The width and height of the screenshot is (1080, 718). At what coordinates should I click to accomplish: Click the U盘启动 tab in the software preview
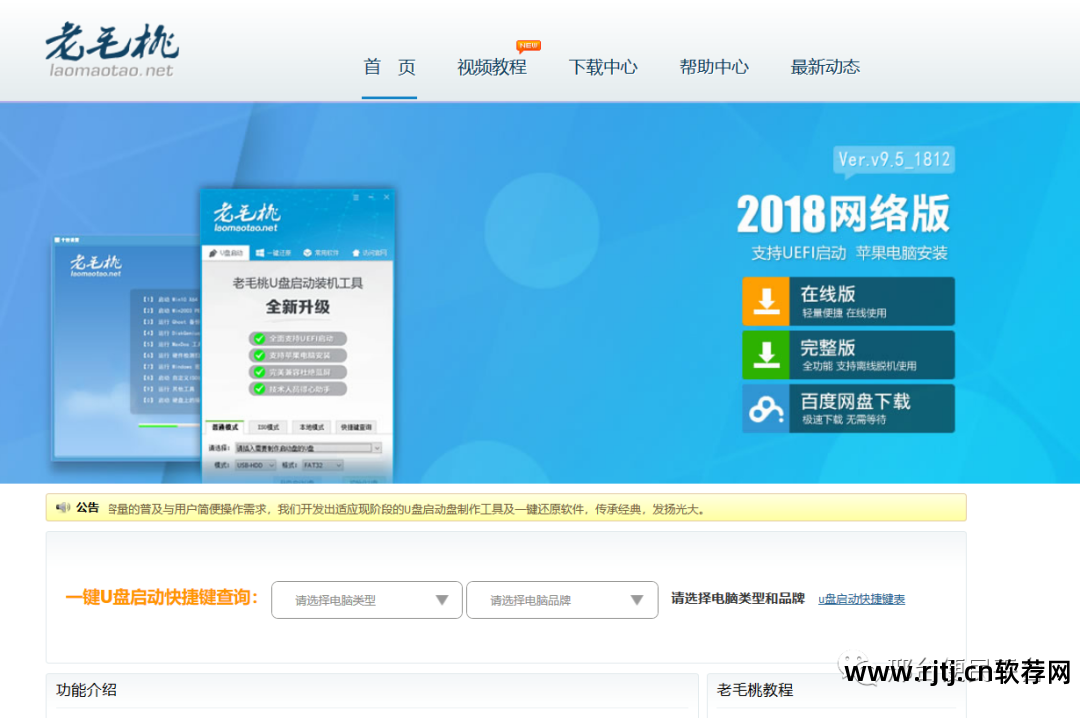pos(227,253)
